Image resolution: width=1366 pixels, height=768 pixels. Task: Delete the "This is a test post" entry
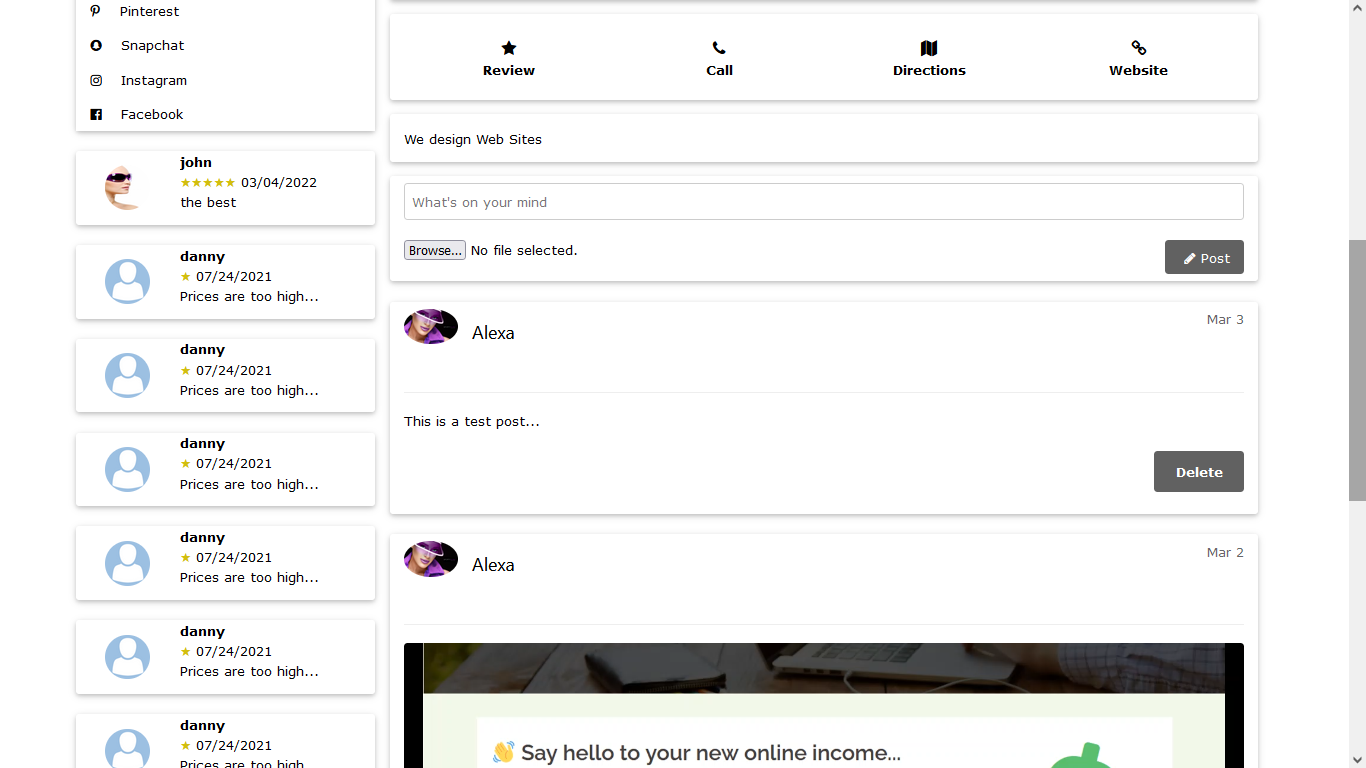click(x=1198, y=471)
